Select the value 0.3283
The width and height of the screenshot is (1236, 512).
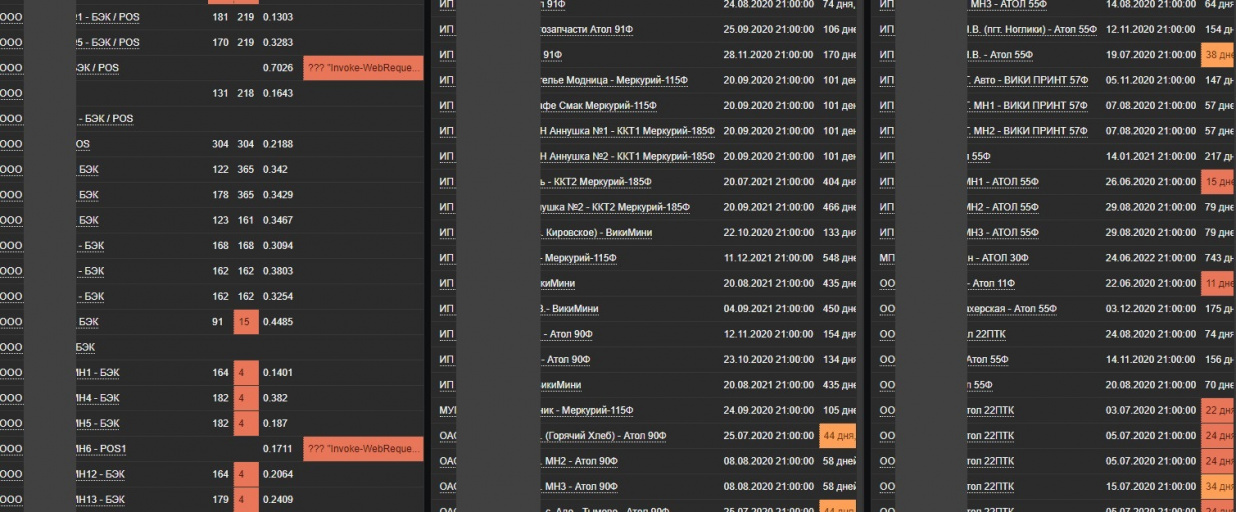278,43
